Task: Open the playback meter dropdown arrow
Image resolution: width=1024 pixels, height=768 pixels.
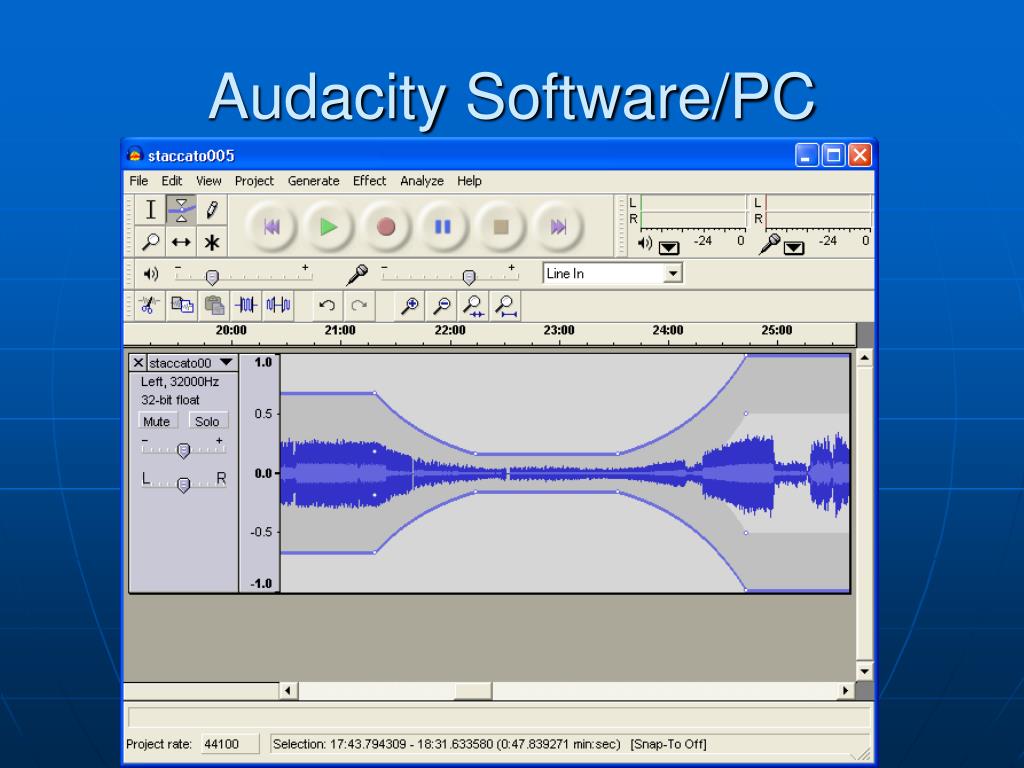Action: (669, 248)
